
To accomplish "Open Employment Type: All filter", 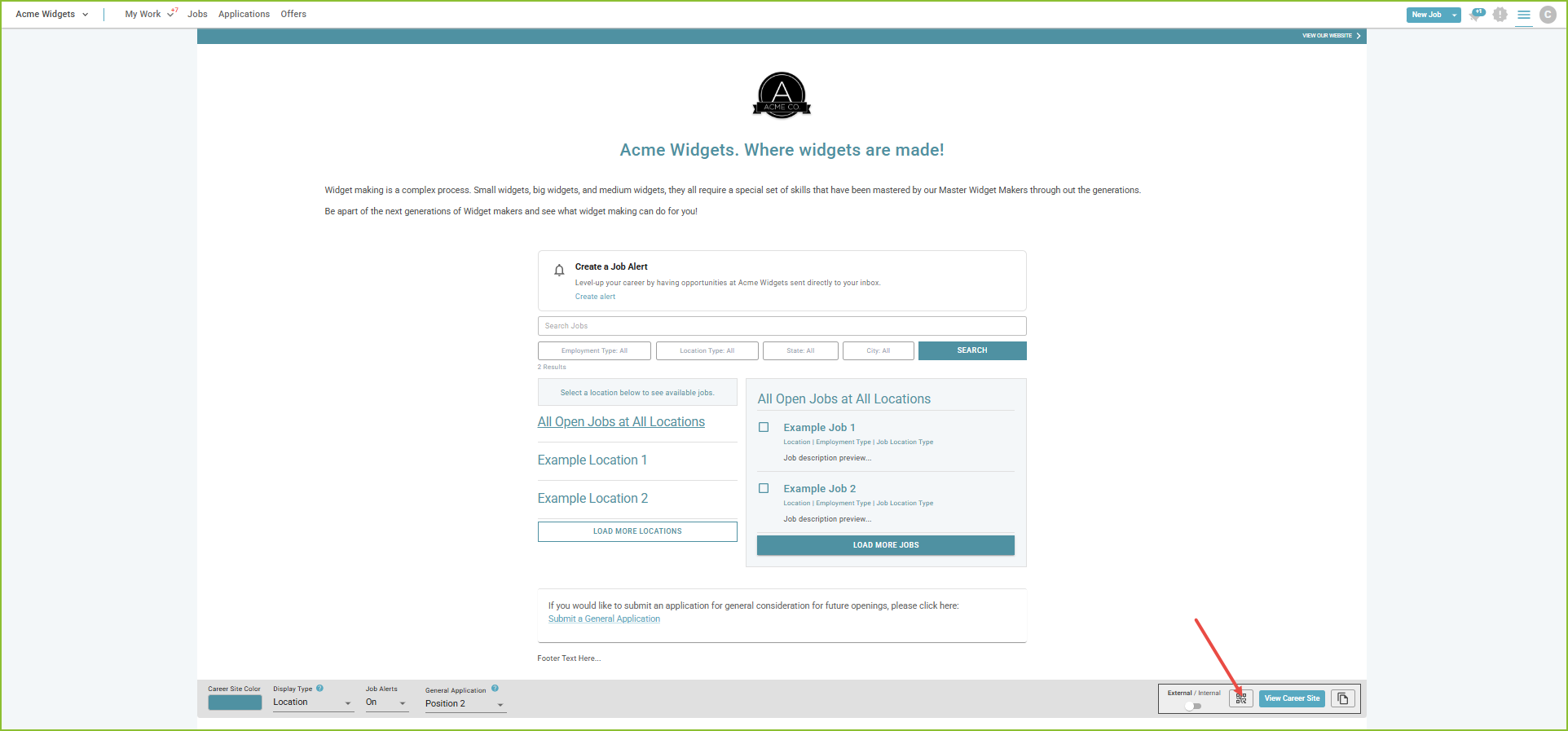I will (594, 351).
